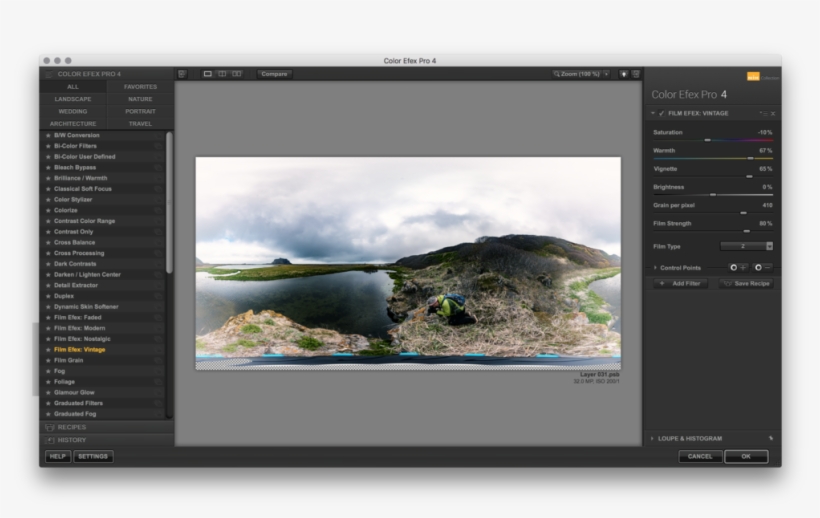Remove the Film Efex: Vintage filter with X

click(x=772, y=114)
